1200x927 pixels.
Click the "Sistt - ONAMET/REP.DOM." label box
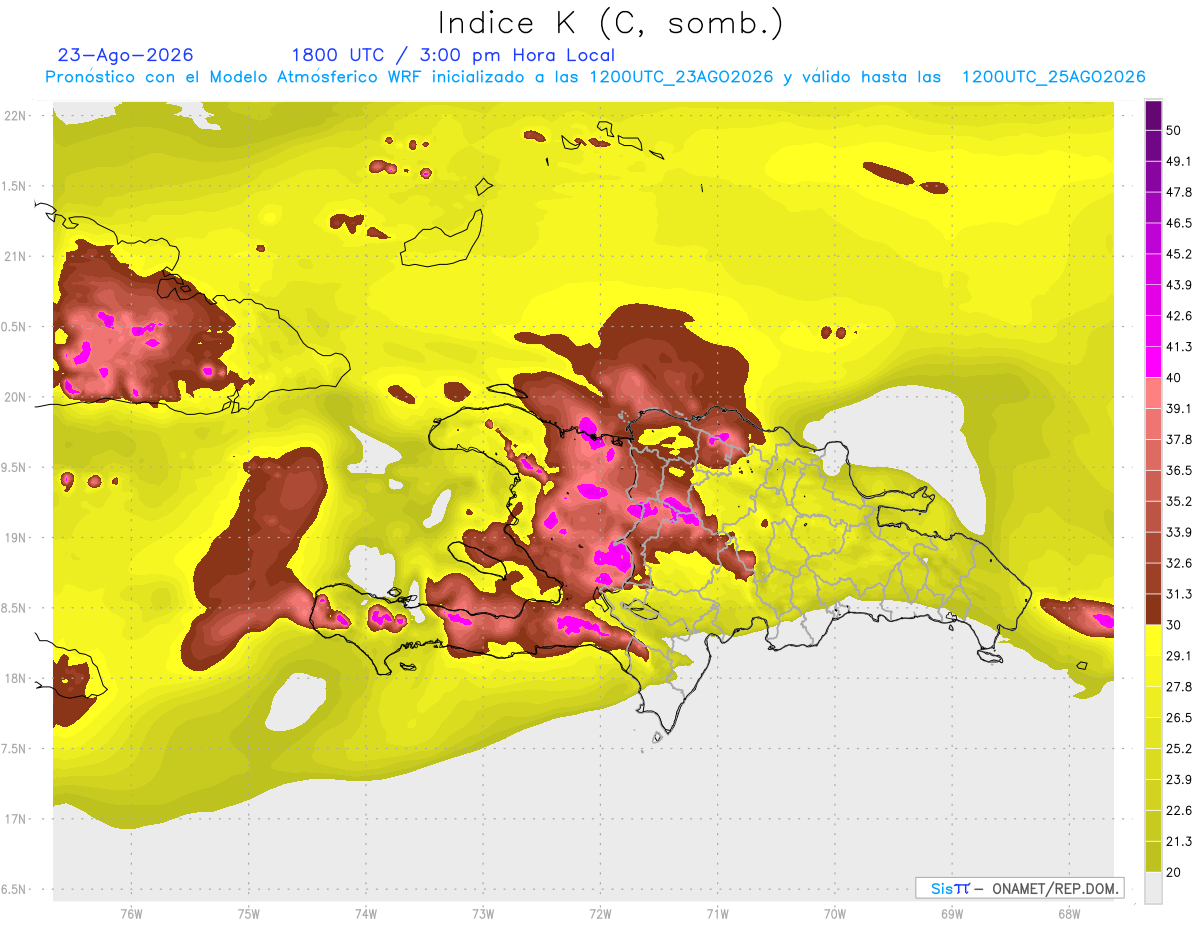click(1019, 888)
